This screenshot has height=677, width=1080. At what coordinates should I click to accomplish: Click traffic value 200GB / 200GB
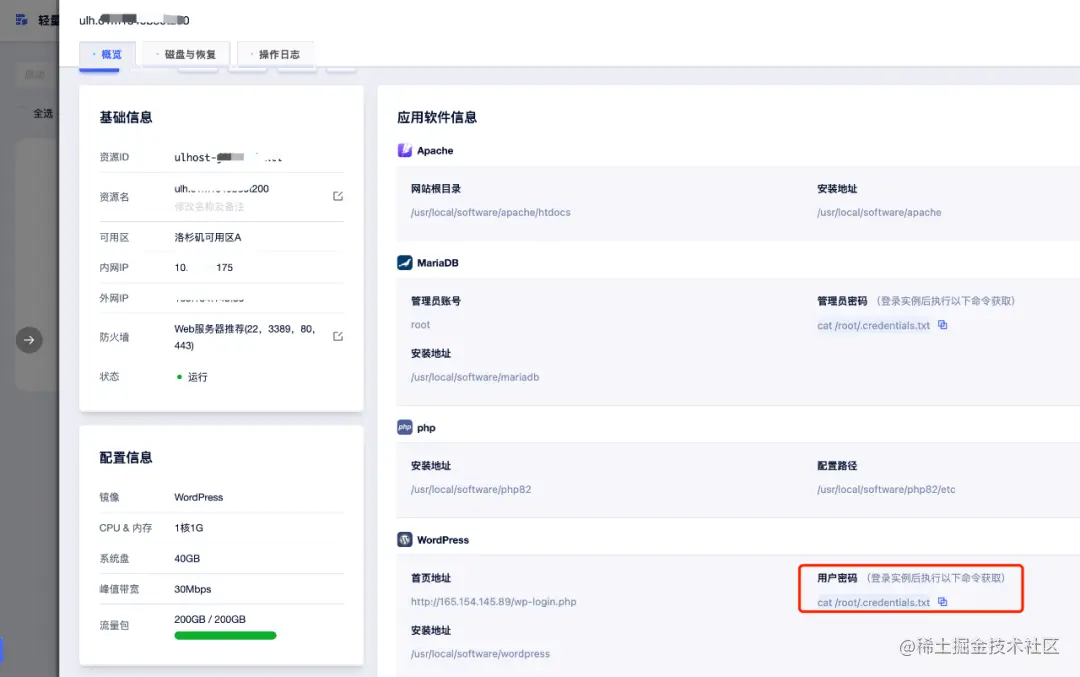tap(209, 619)
